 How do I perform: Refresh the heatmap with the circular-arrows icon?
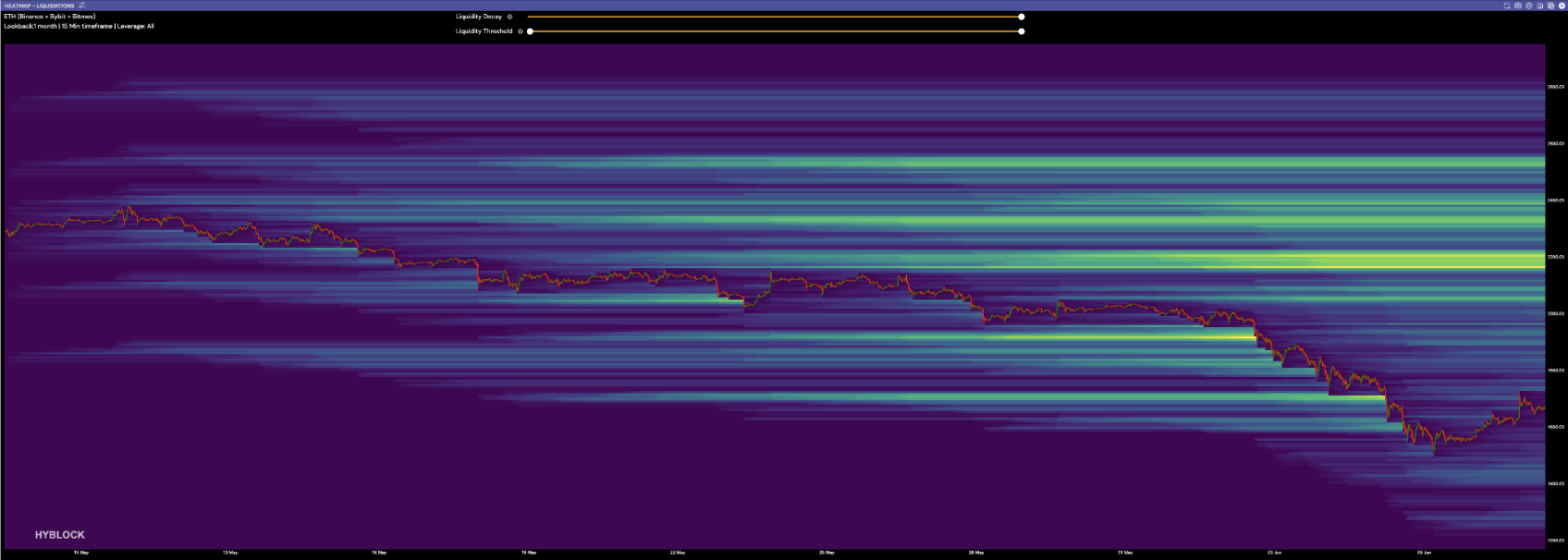tap(1507, 6)
